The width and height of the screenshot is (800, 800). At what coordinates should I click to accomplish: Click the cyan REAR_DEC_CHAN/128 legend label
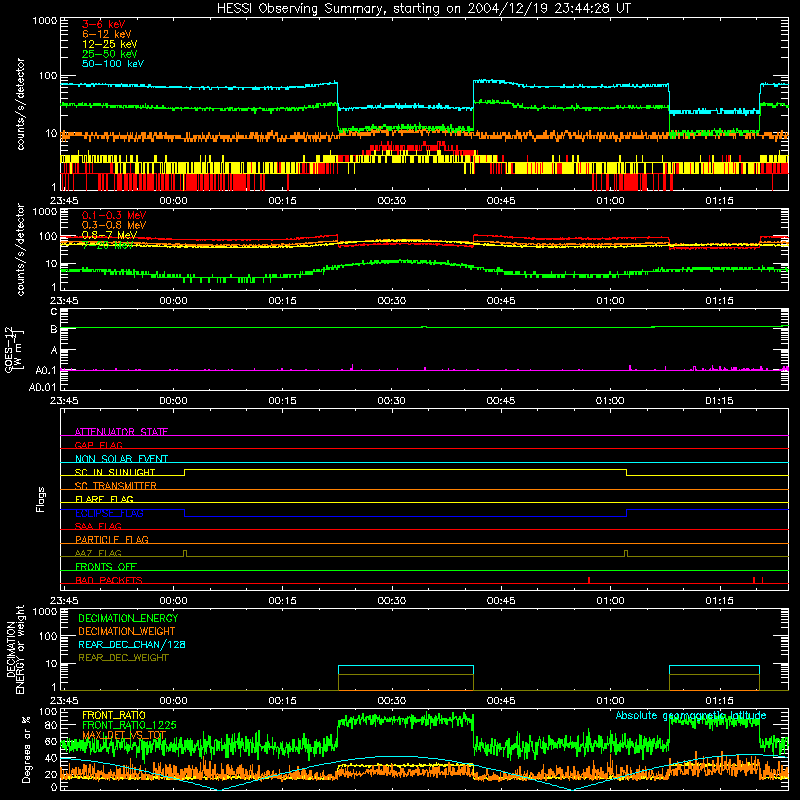point(132,644)
